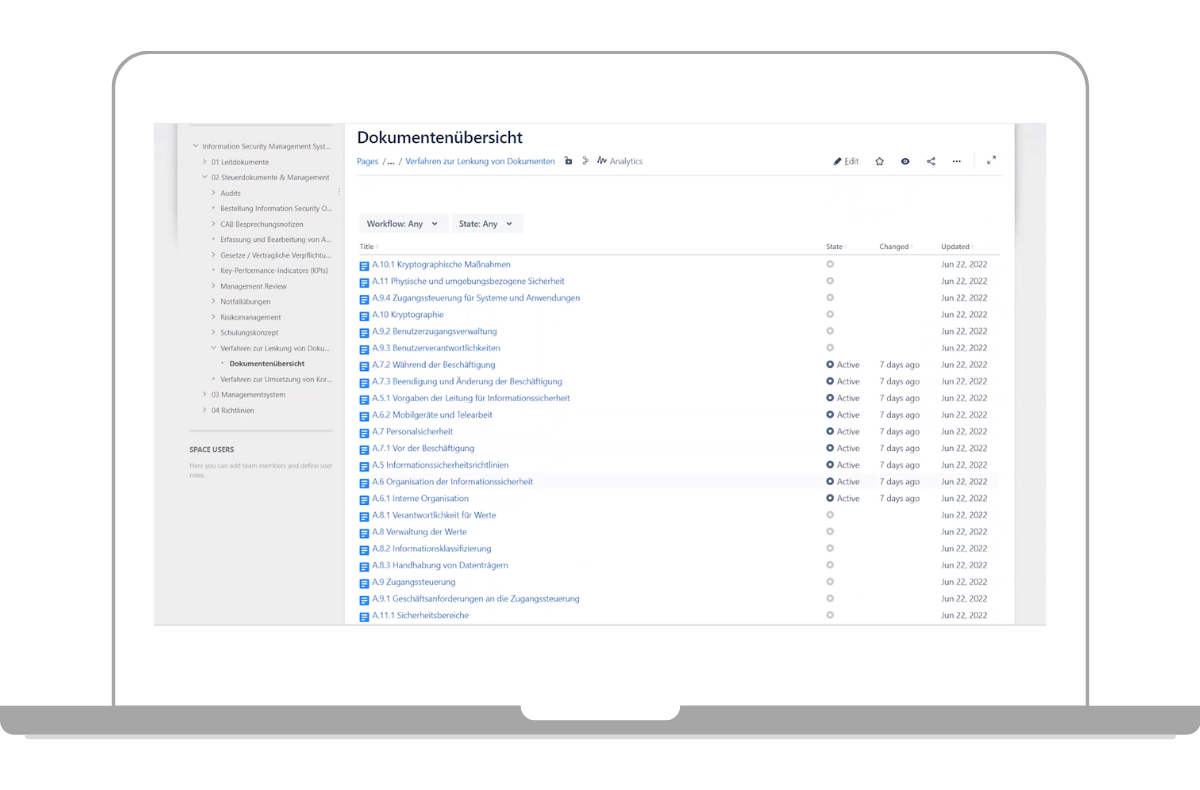The width and height of the screenshot is (1200, 790).
Task: Click state circle for A.10.1 Kryptographische Maßnahmen
Action: pos(830,264)
